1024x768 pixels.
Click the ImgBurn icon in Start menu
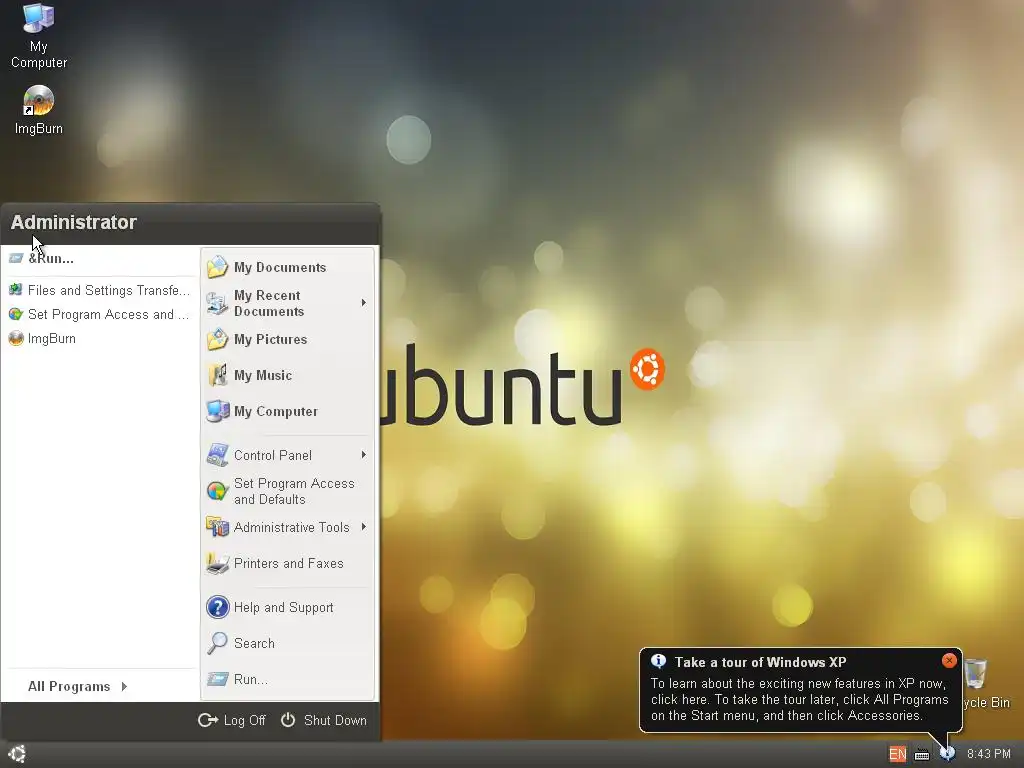pos(16,338)
